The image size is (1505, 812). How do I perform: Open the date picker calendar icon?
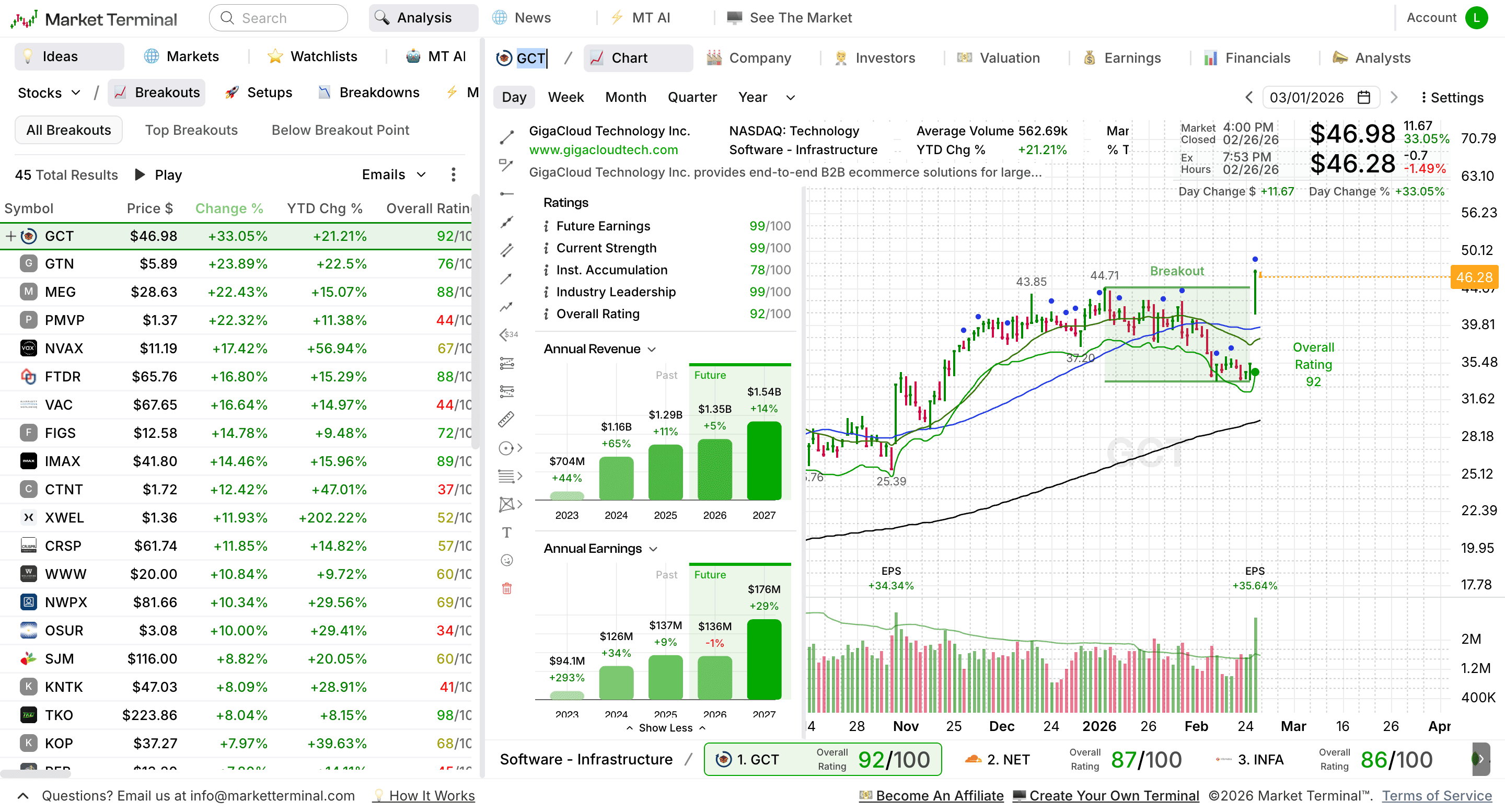click(x=1363, y=98)
